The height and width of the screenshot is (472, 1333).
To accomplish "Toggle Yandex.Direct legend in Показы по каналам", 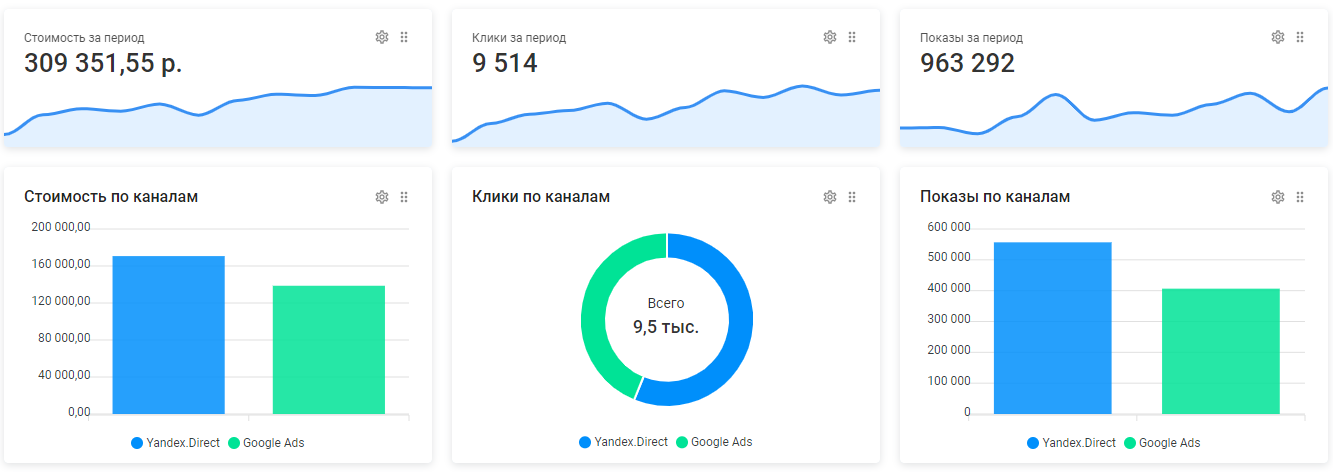I will (1071, 442).
